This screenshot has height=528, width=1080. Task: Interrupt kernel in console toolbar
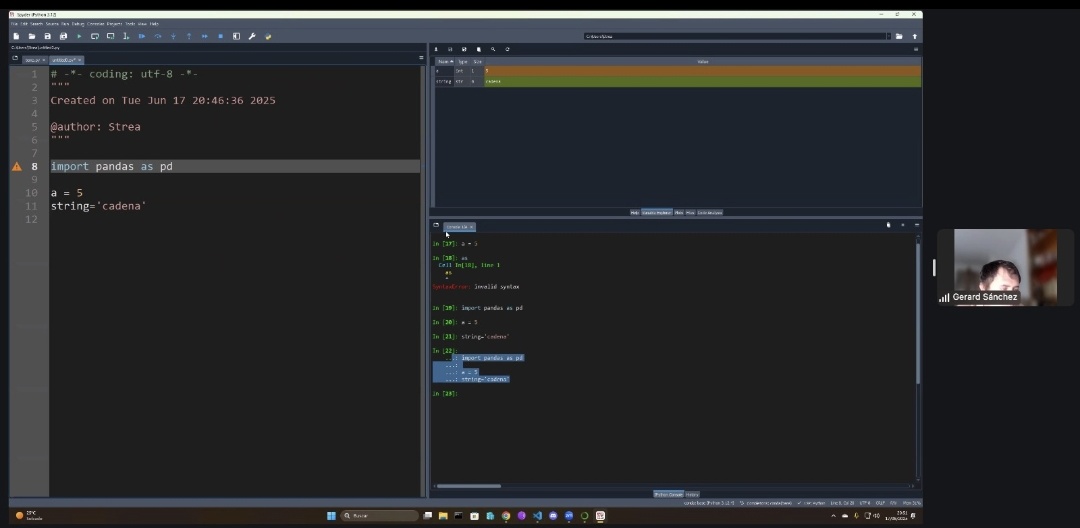point(903,225)
